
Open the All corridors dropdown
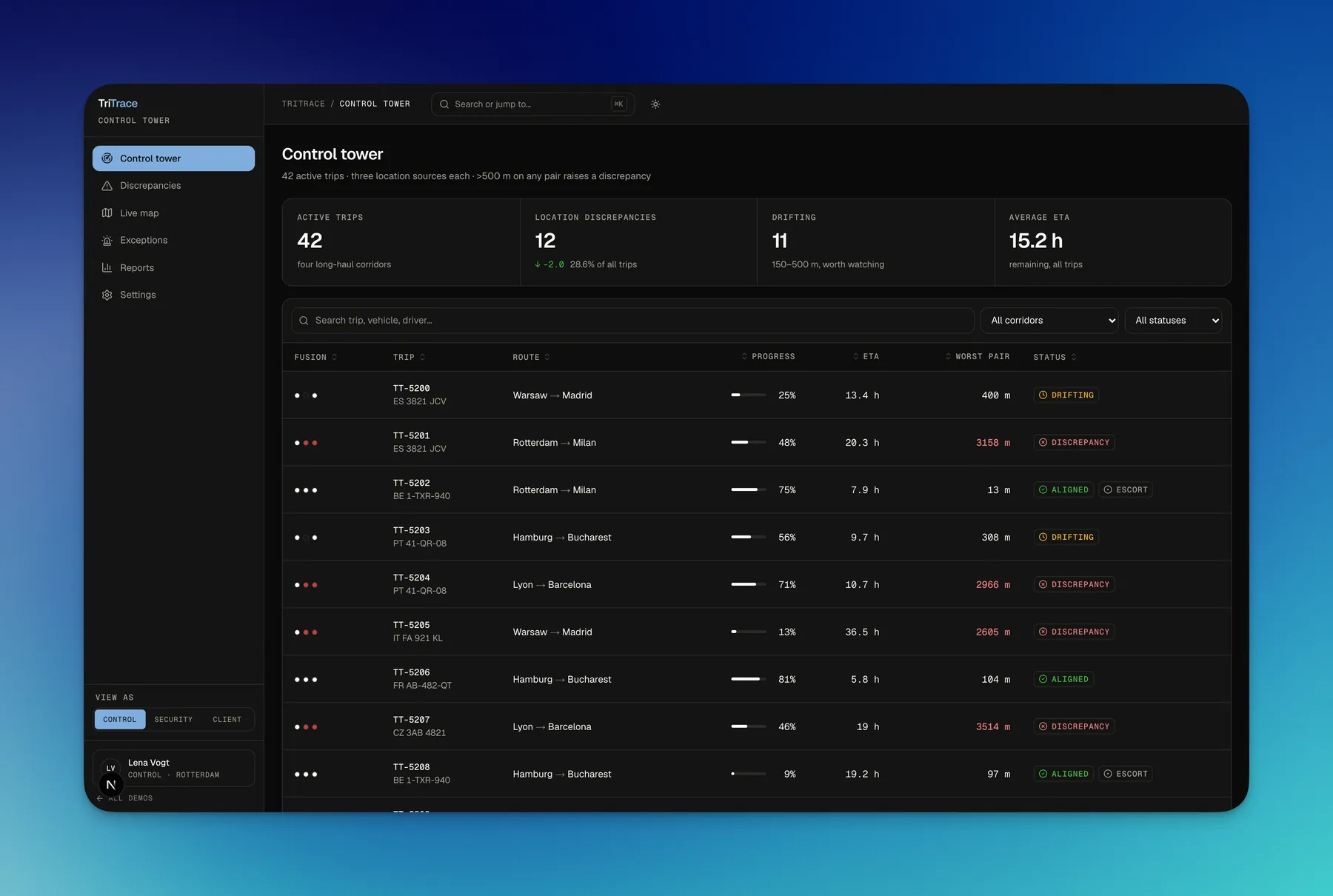tap(1049, 321)
